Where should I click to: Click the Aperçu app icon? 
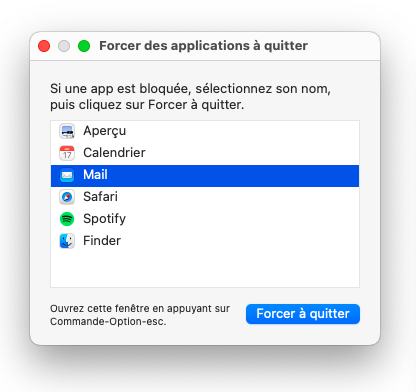click(67, 131)
